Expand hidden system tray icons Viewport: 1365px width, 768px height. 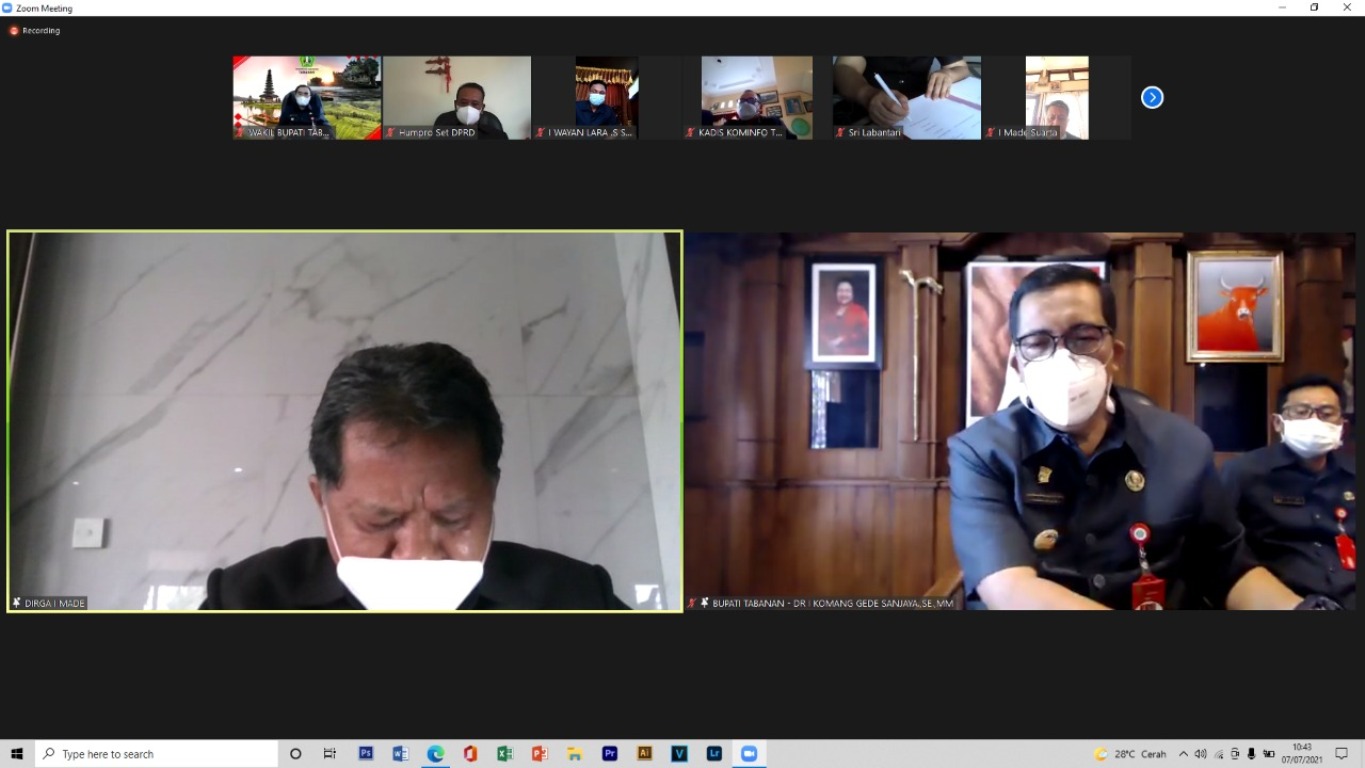[1183, 754]
